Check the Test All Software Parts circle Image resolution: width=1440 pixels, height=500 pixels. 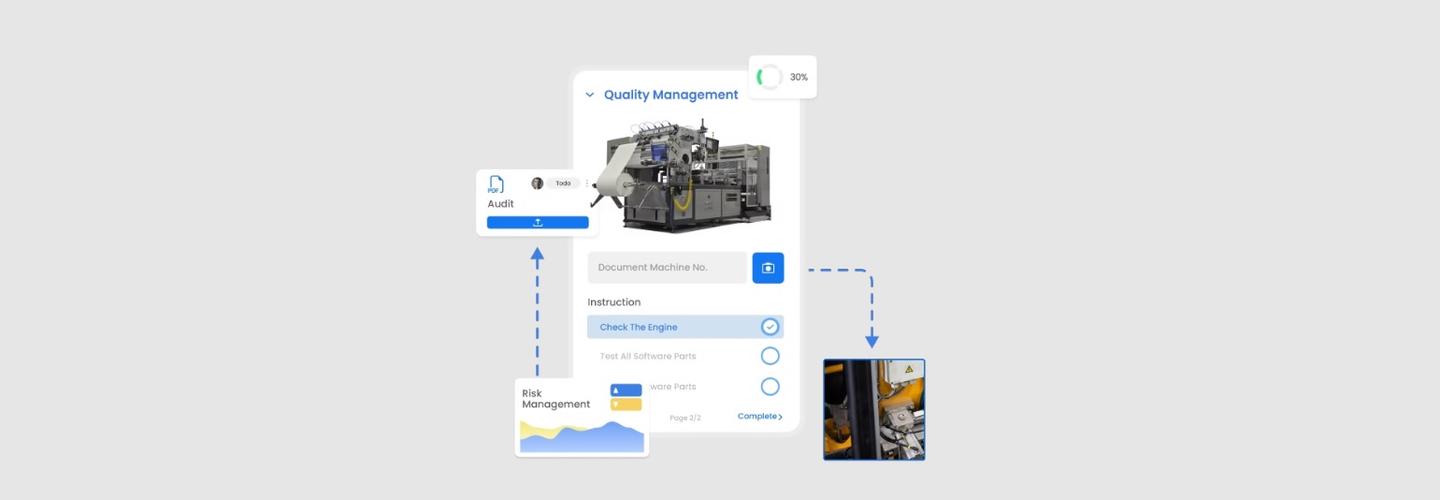[770, 356]
